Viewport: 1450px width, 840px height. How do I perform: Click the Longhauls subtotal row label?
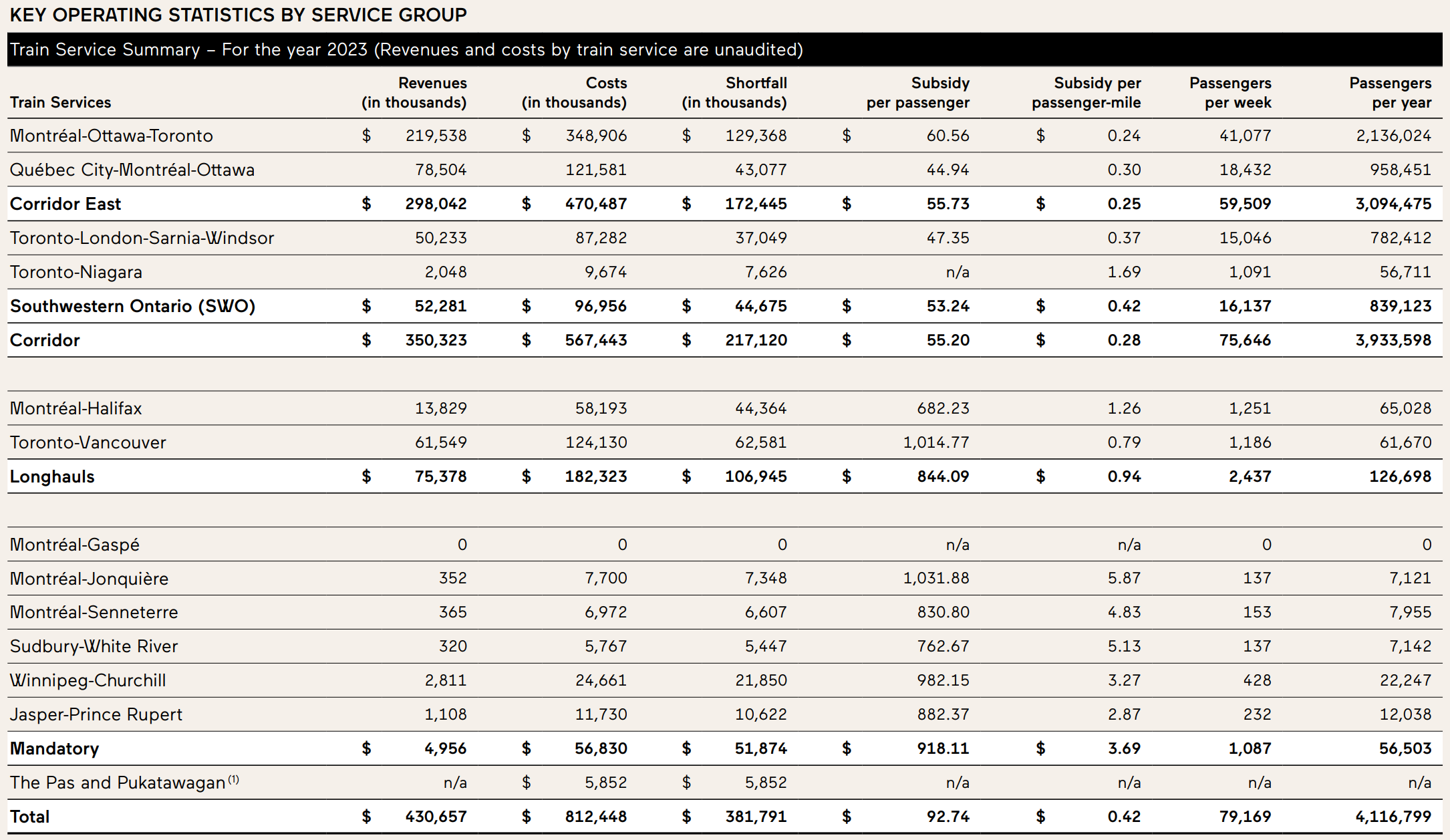click(52, 476)
